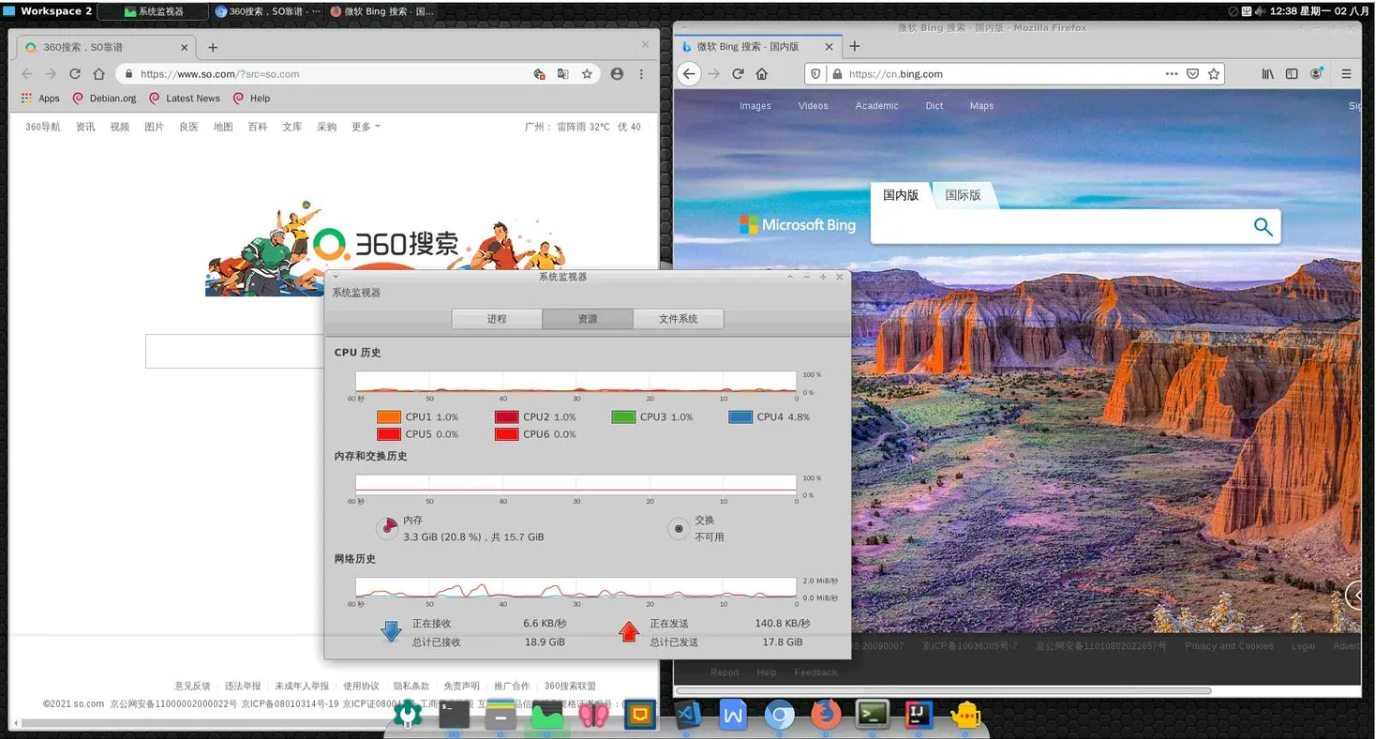Viewport: 1377px width, 739px height.
Task: Switch to the 进程 tab in system monitor
Action: (497, 318)
